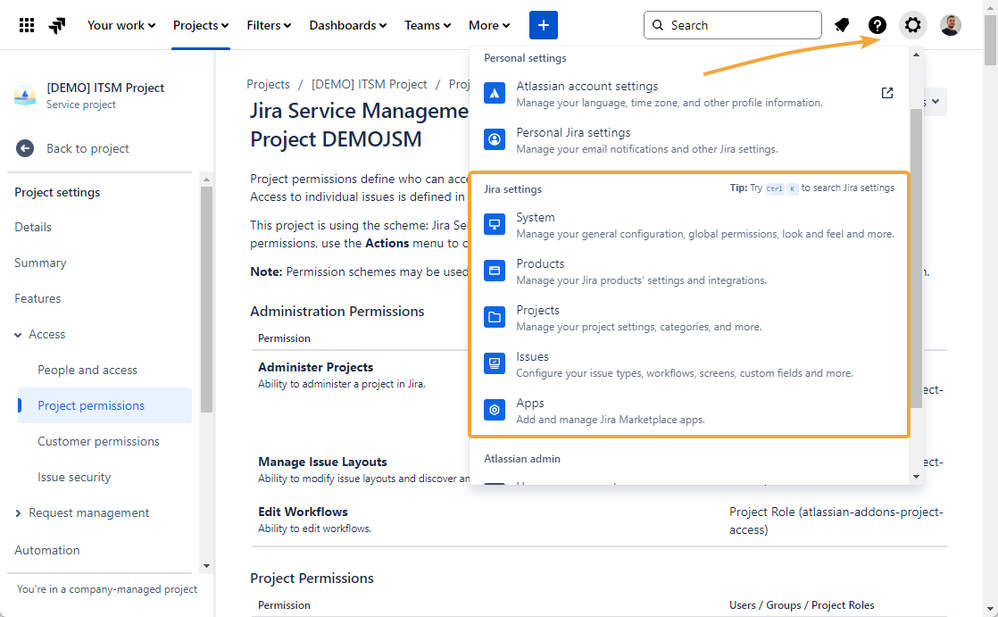Open the Teams dropdown menu
Screen dimensions: 998x617
tap(427, 25)
